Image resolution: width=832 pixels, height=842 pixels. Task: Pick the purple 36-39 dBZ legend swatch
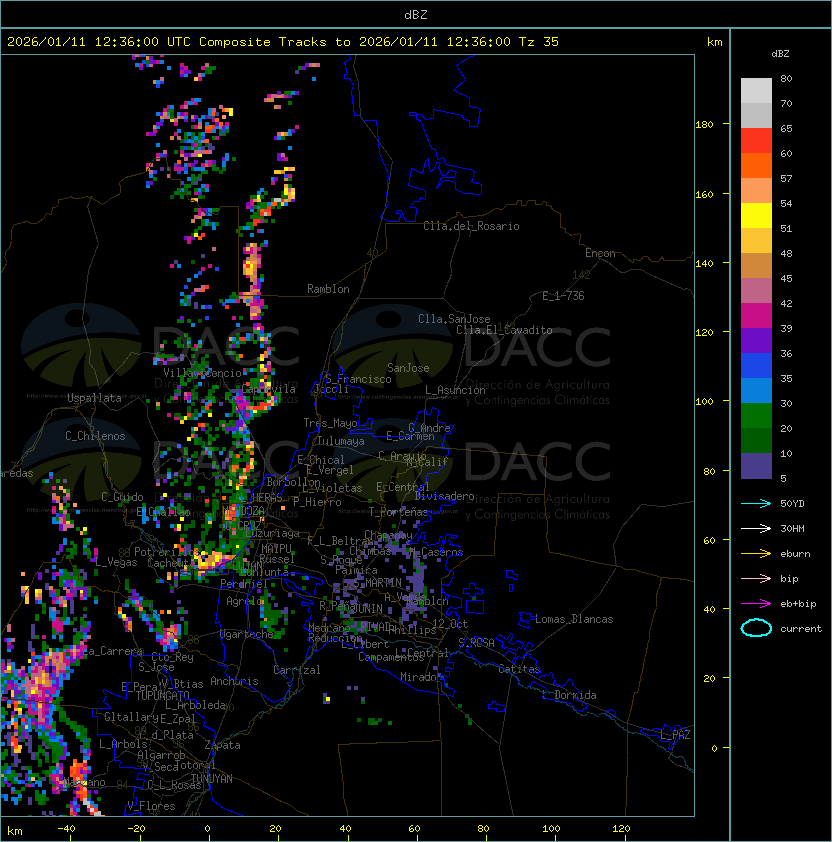pos(756,340)
